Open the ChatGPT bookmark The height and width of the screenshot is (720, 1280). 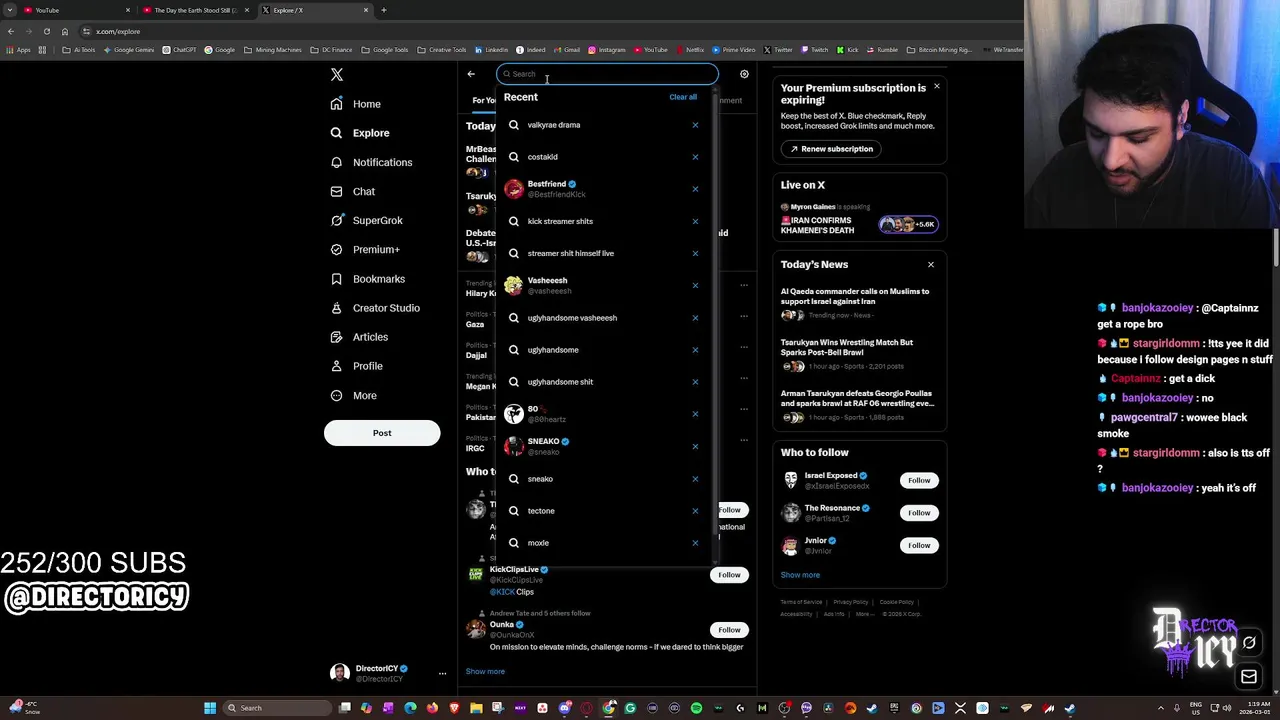(x=179, y=50)
